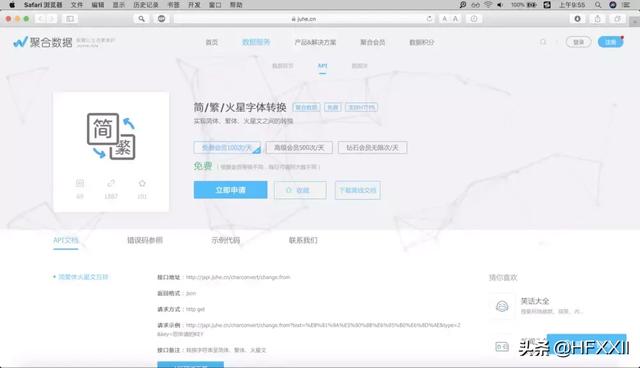This screenshot has height=368, width=640.
Task: Open the 文件 menu
Action: 77,5
